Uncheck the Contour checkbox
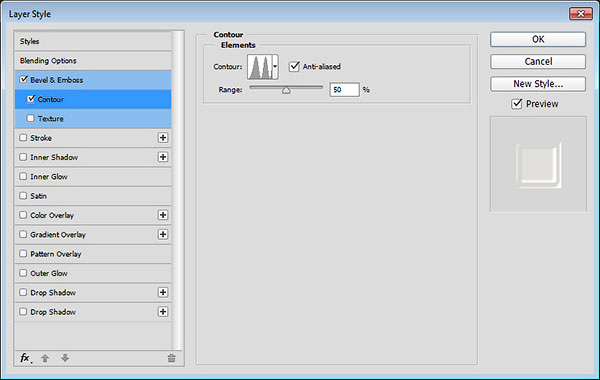 click(31, 99)
